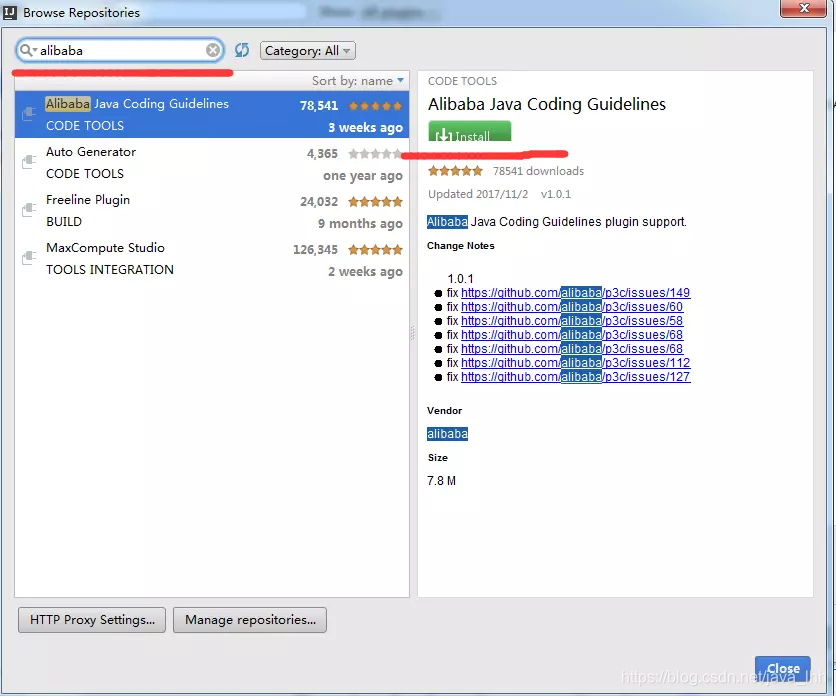Click the Updated 2017/11/2 text
This screenshot has width=836, height=696.
478,194
